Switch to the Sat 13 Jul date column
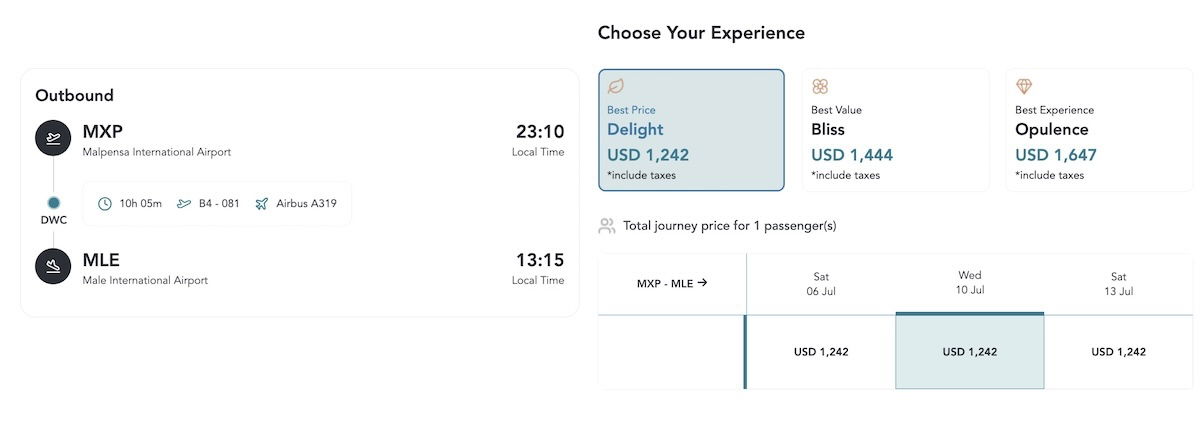This screenshot has height=434, width=1200. coord(1119,284)
